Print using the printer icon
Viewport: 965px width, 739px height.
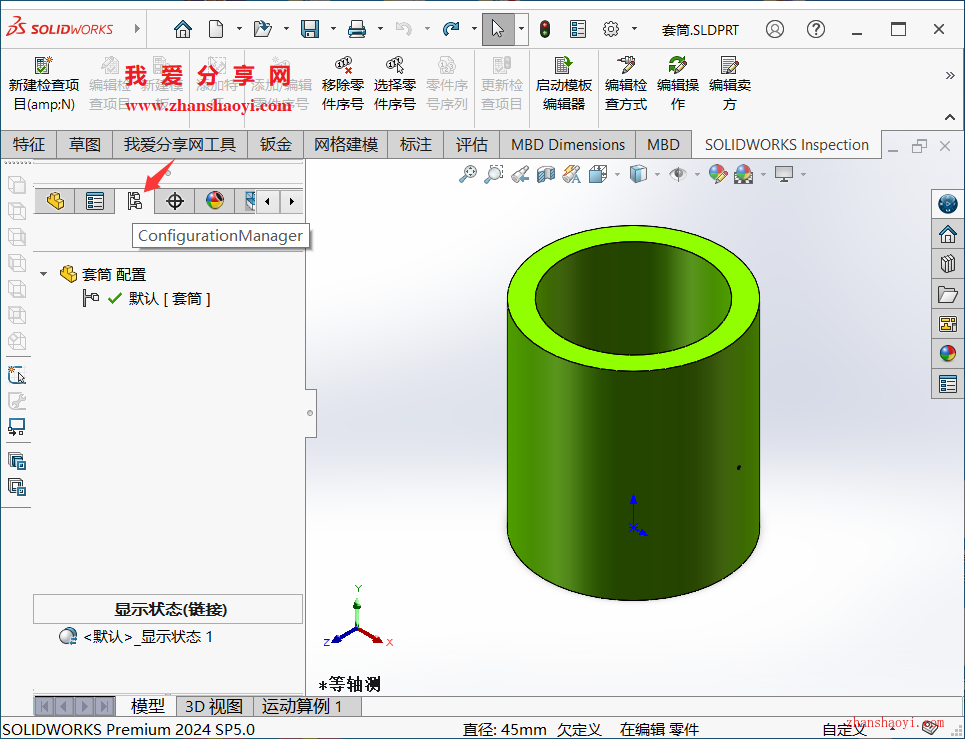357,29
